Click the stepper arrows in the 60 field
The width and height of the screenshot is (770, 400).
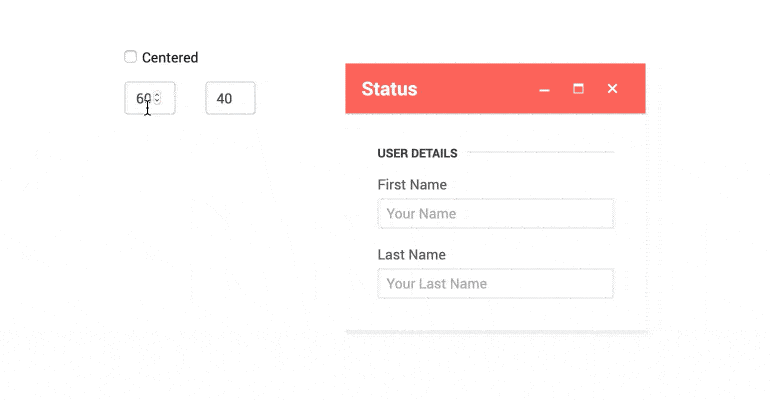[157, 98]
